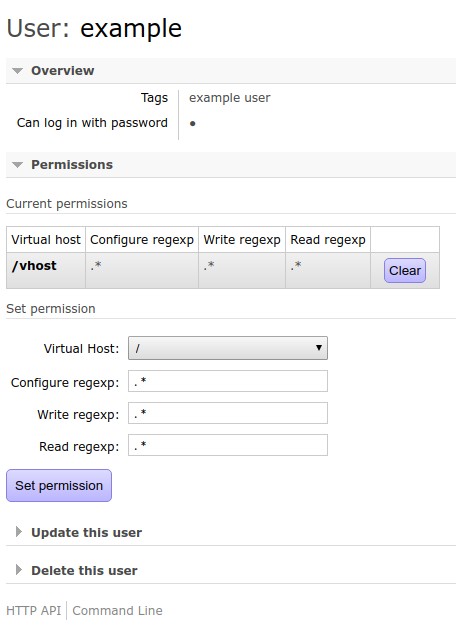
Task: Collapse the Permissions section triangle
Action: click(x=17, y=165)
